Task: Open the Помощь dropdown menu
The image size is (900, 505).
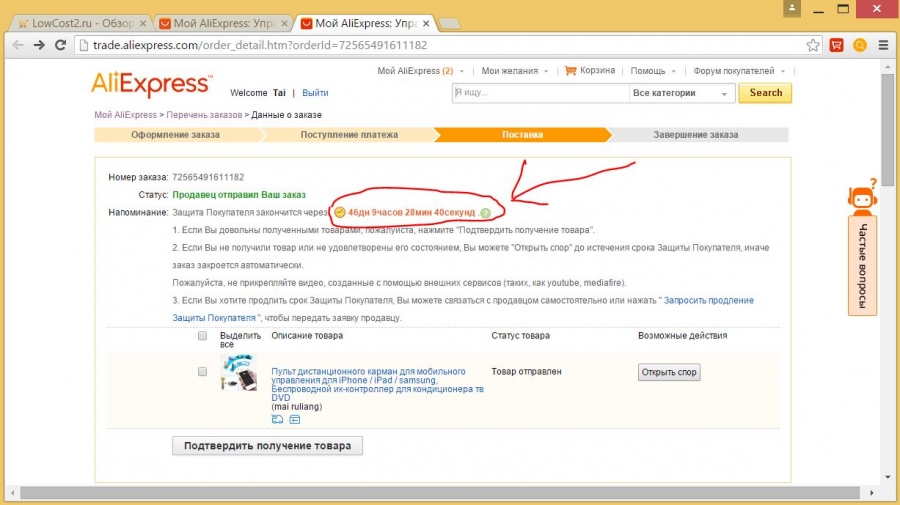Action: [653, 71]
